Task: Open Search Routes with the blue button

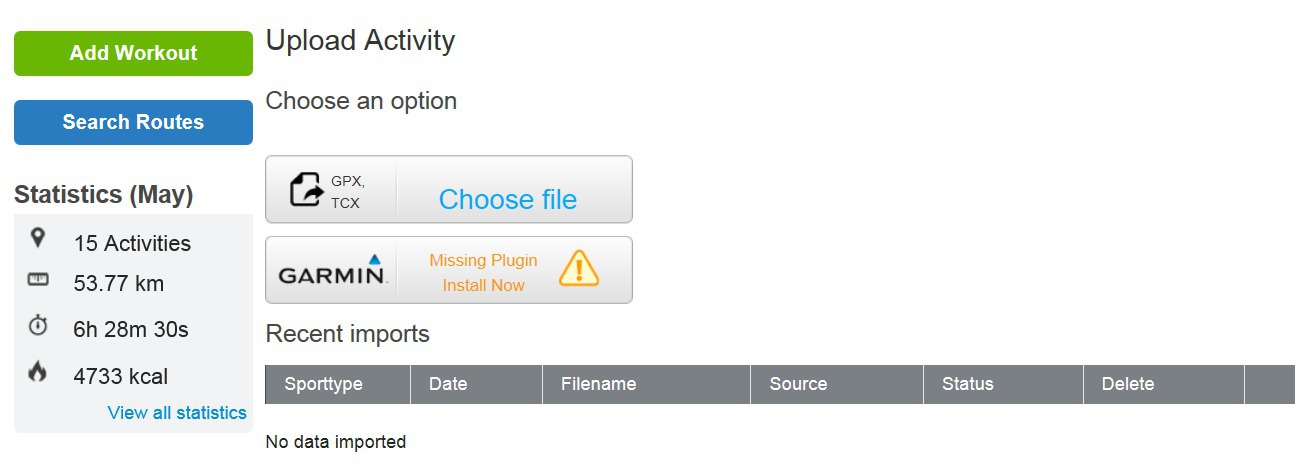Action: click(133, 122)
